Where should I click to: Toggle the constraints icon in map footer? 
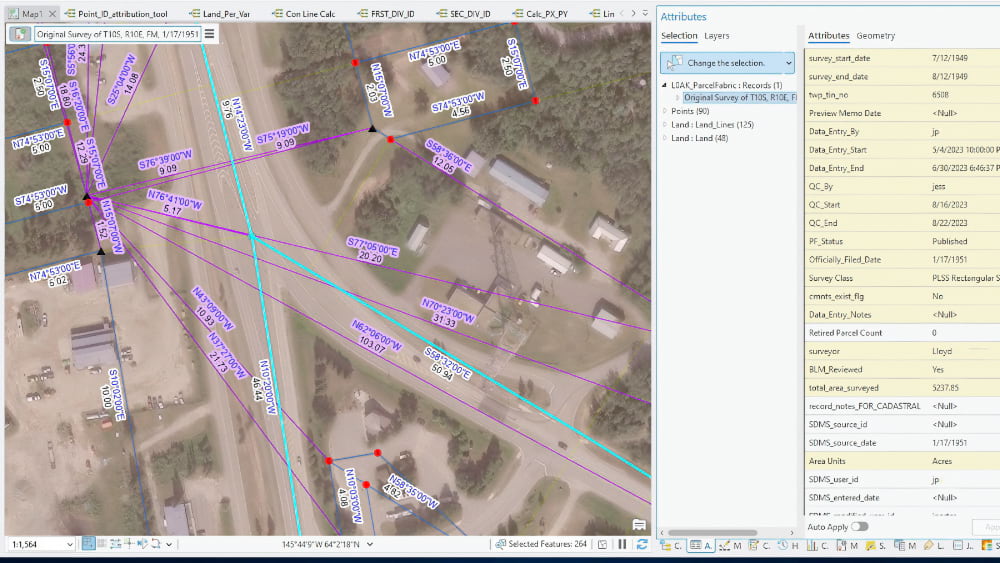point(115,544)
